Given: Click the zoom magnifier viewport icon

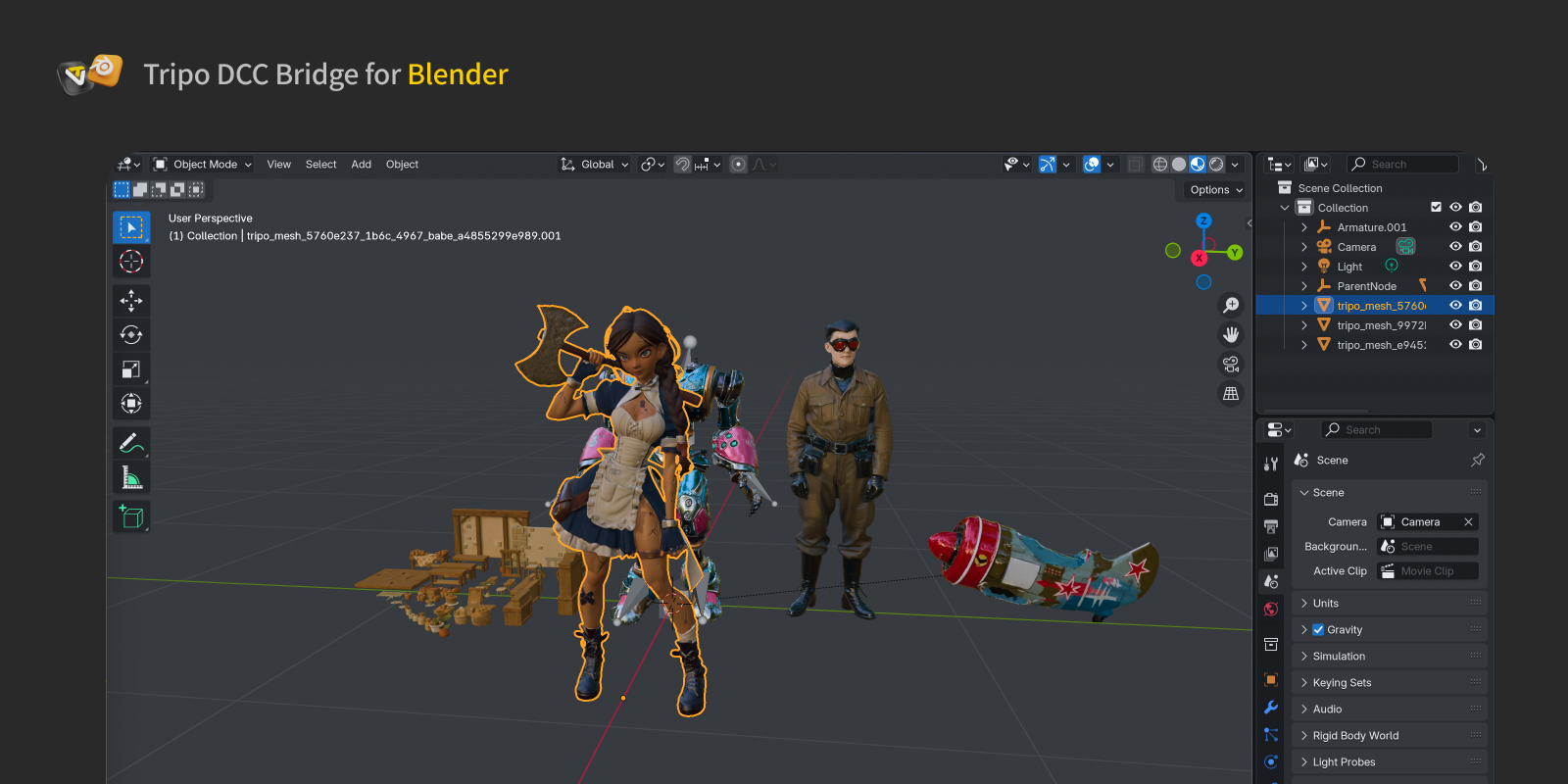Looking at the screenshot, I should 1231,306.
